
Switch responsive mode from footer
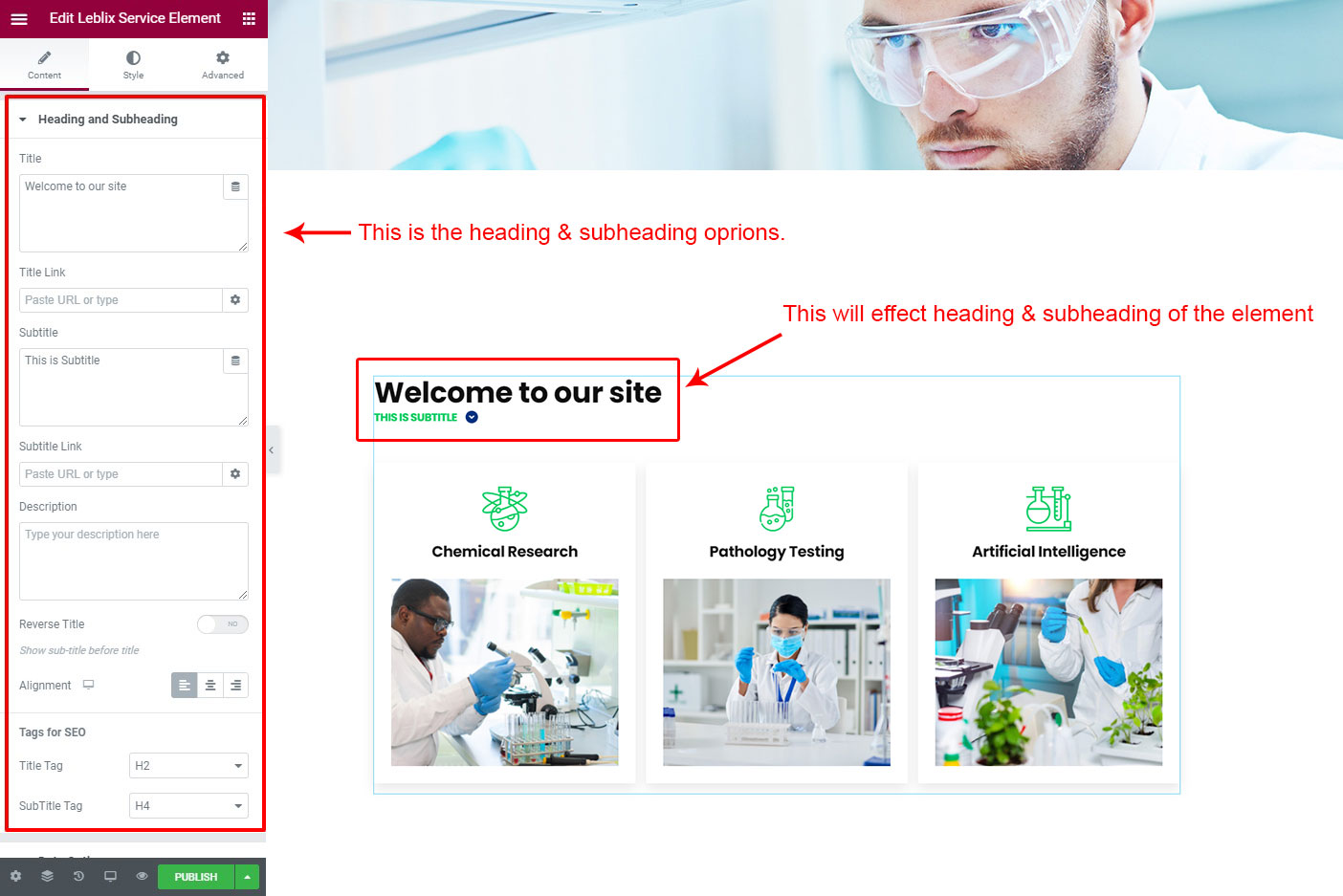tap(110, 876)
